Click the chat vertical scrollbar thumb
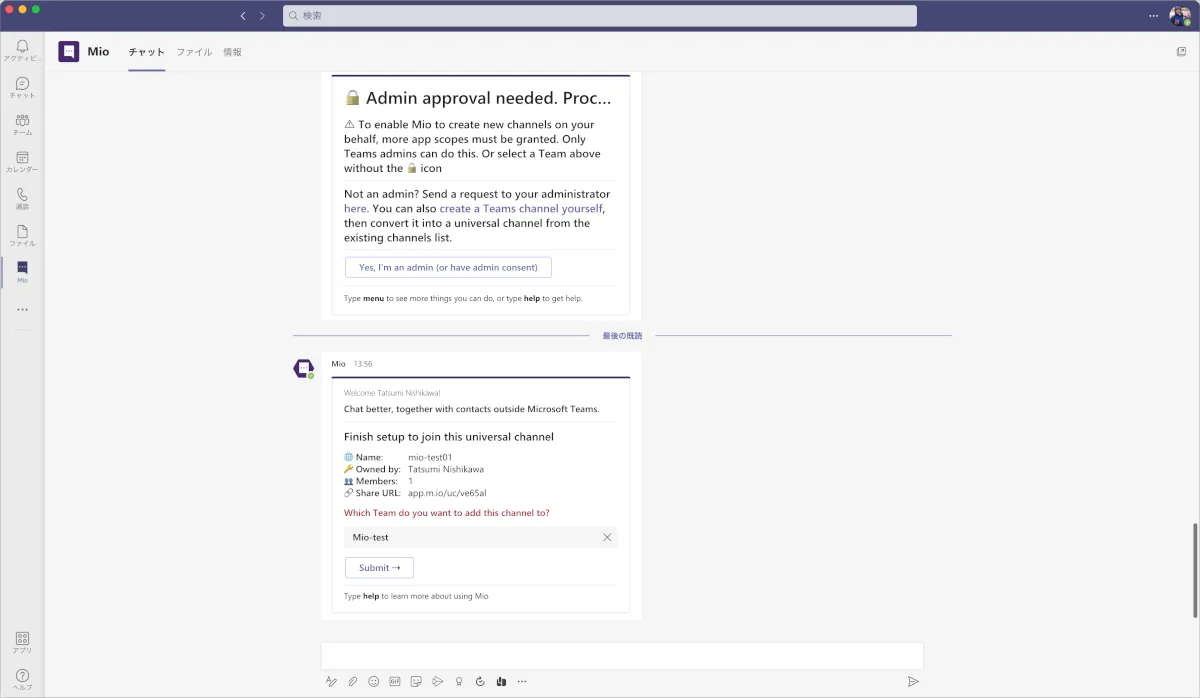This screenshot has height=698, width=1200. pos(1195,570)
